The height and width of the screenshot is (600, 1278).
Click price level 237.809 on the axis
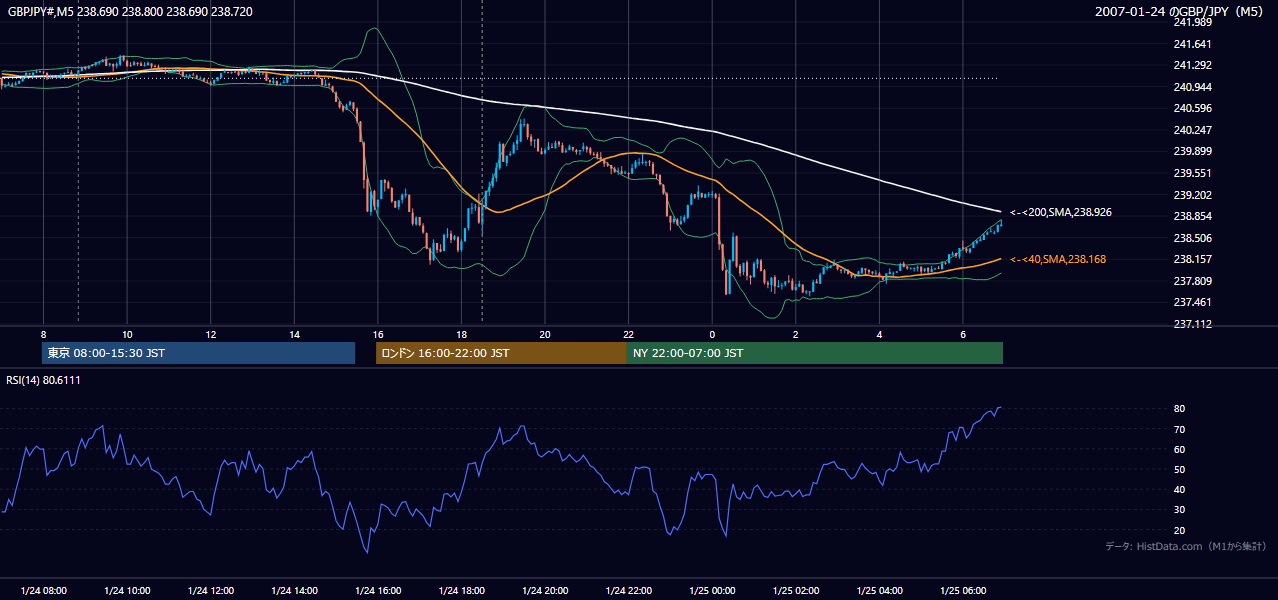1192,281
